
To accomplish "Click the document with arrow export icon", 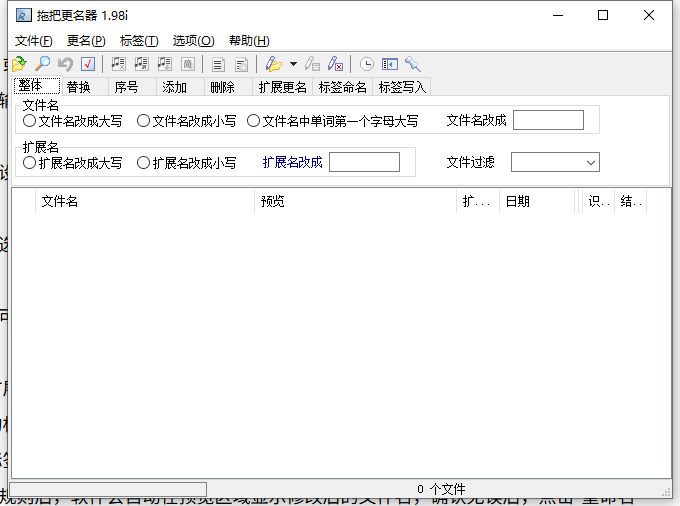I will click(x=241, y=65).
